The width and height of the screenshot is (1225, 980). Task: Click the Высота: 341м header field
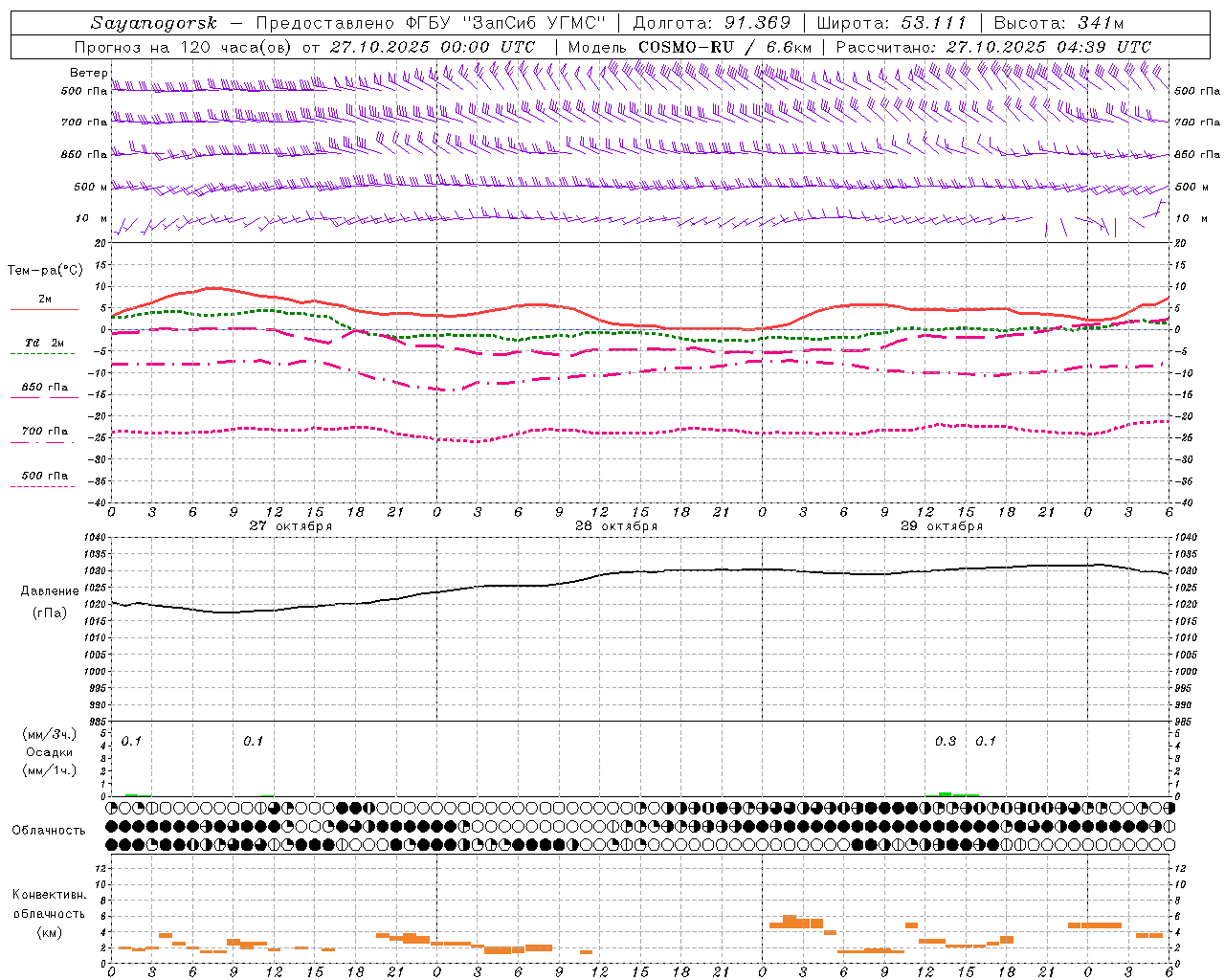[1058, 22]
